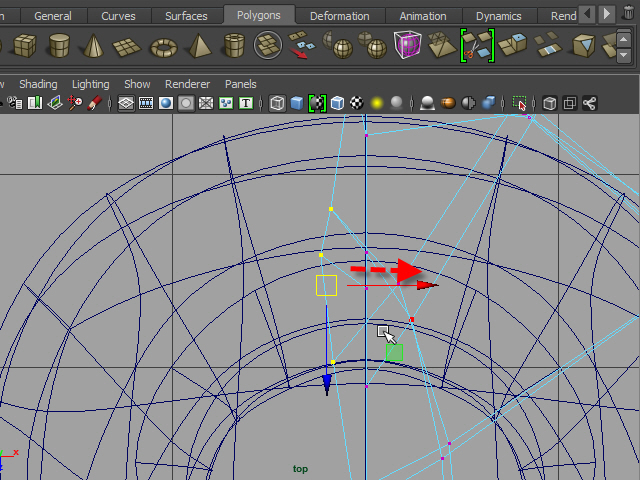The height and width of the screenshot is (480, 640).
Task: Toggle the gate mask button
Action: click(186, 103)
